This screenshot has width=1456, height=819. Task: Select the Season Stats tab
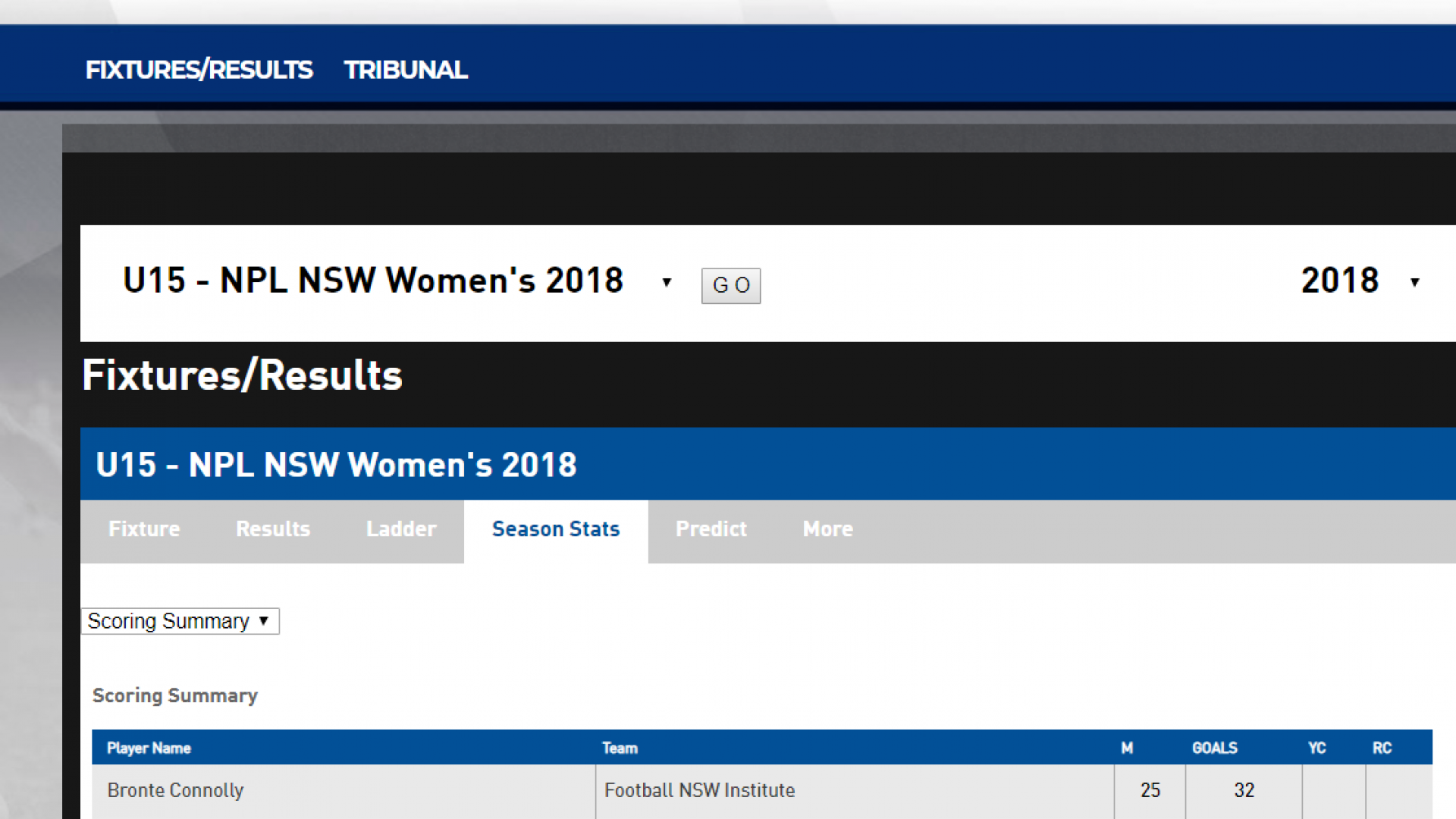tap(556, 529)
